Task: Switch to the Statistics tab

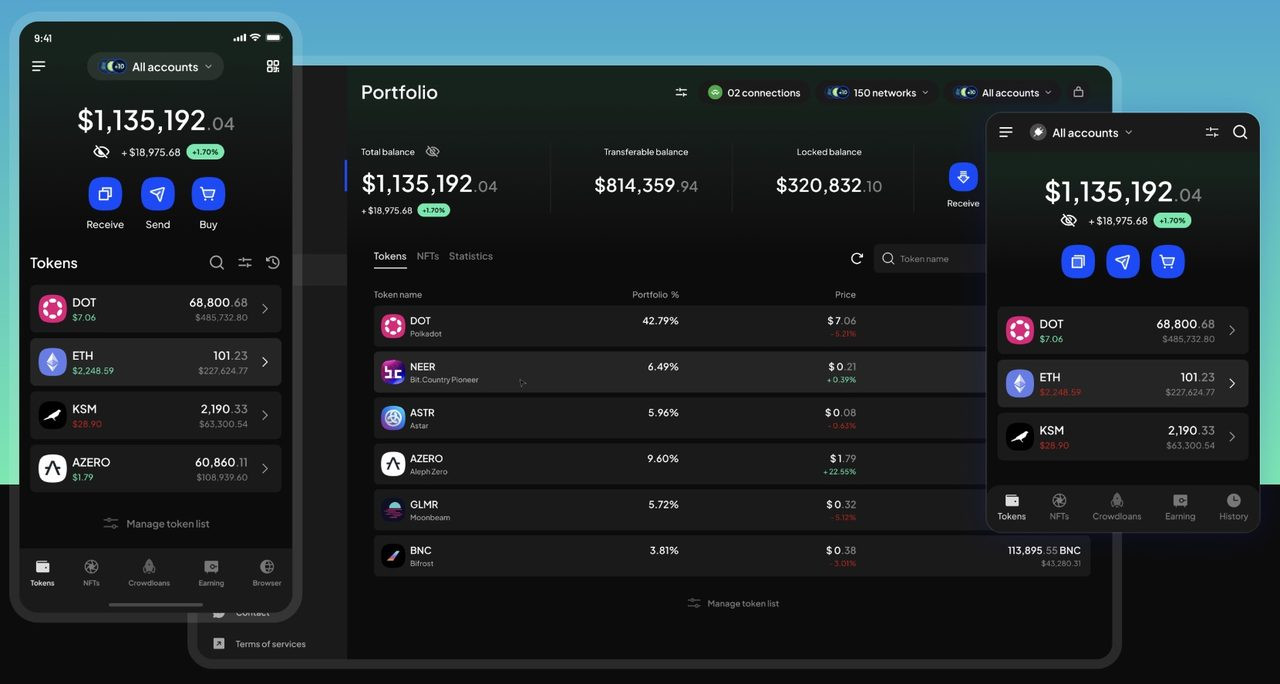Action: [x=470, y=255]
